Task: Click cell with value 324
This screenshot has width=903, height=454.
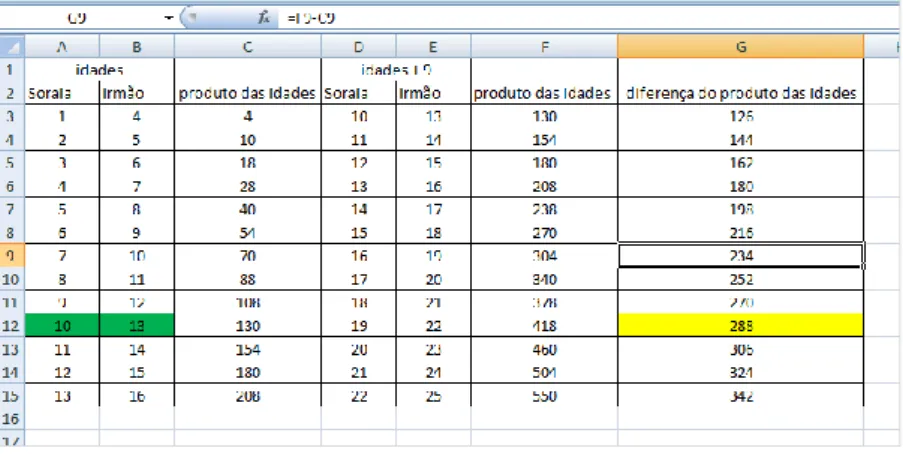Action: point(741,372)
